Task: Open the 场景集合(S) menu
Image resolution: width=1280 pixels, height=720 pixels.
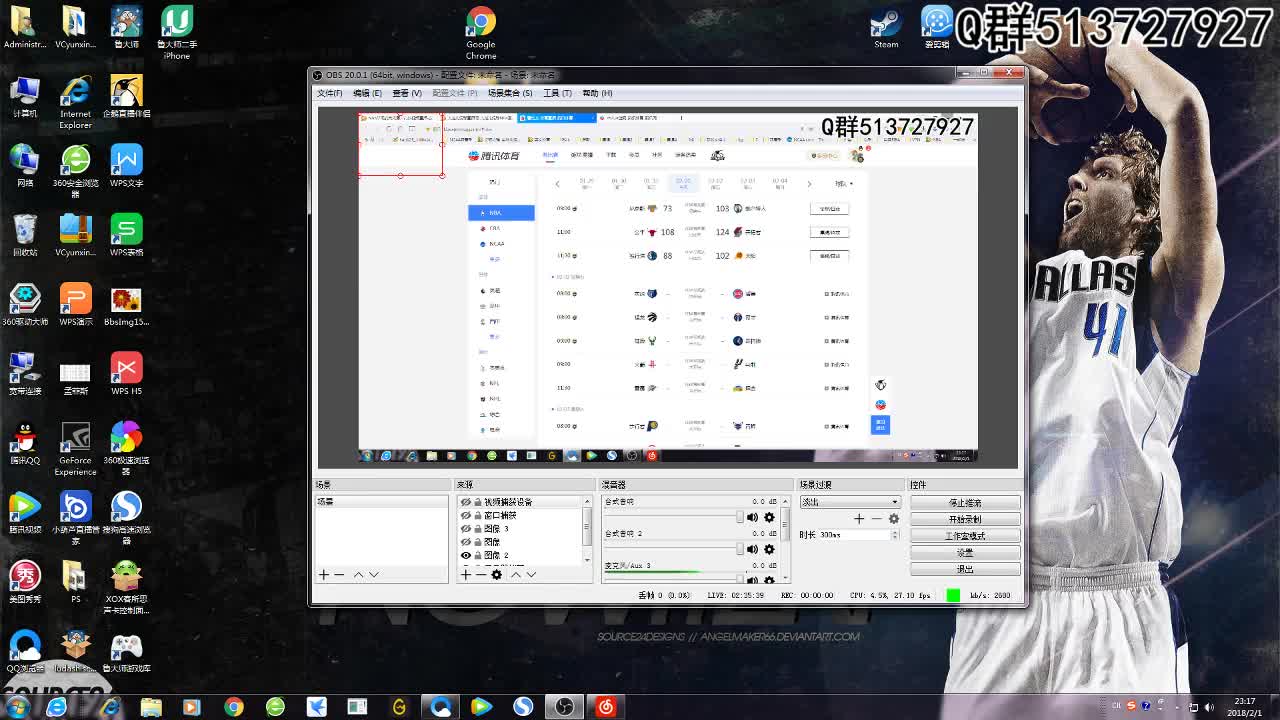Action: (509, 93)
